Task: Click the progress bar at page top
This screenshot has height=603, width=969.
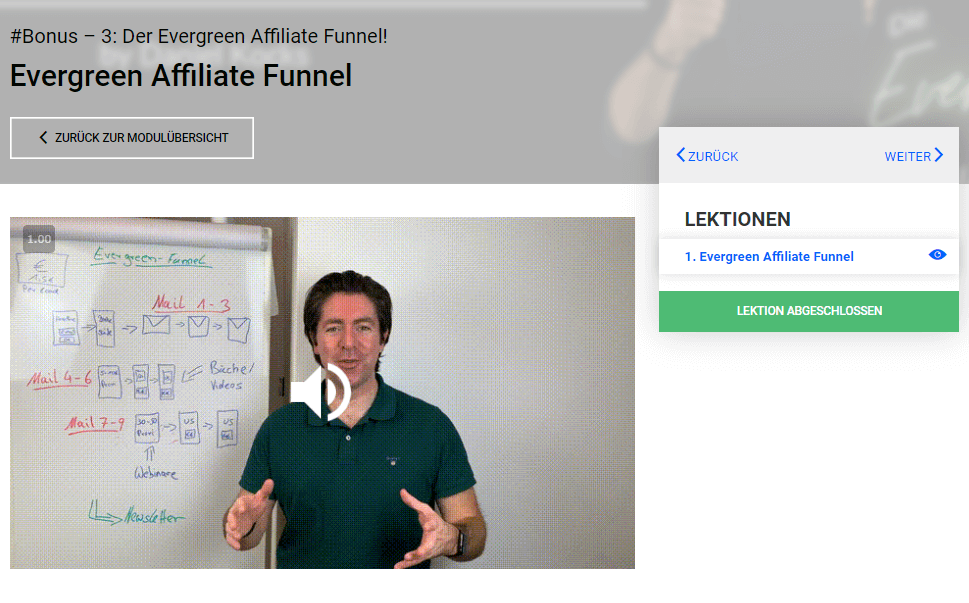Action: [323, 4]
